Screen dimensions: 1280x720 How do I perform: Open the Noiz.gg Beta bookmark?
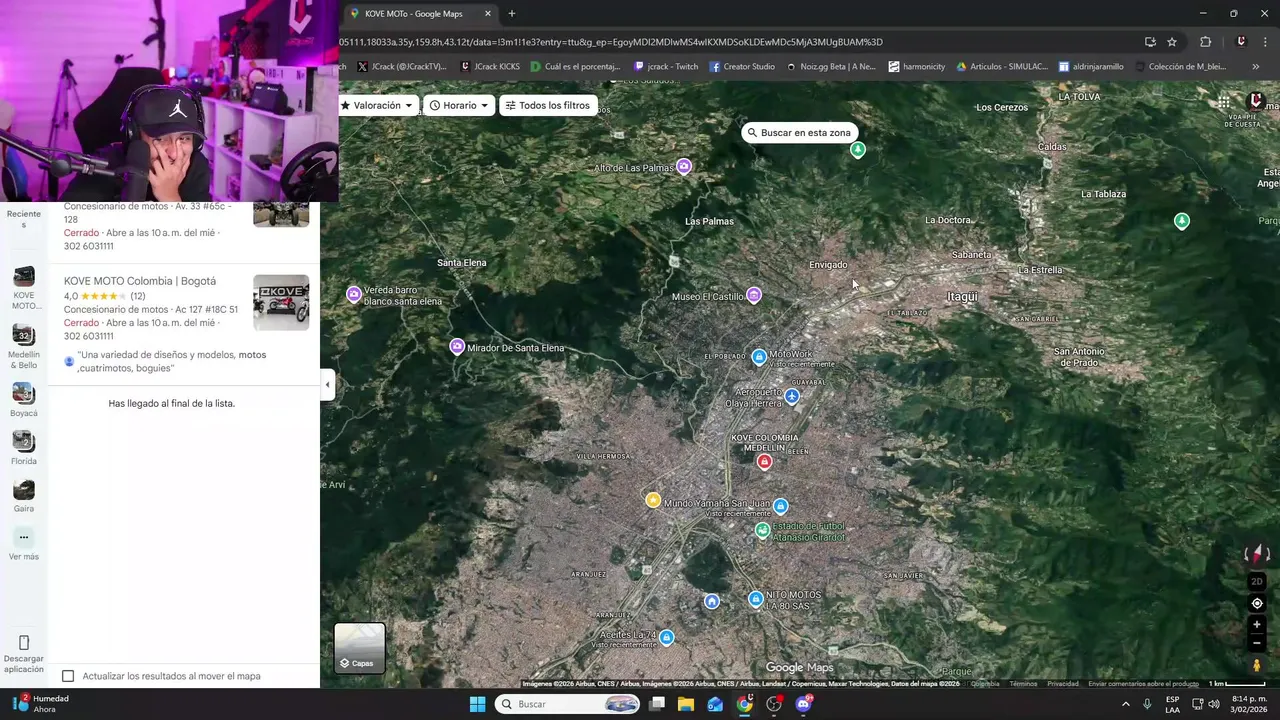[x=831, y=67]
